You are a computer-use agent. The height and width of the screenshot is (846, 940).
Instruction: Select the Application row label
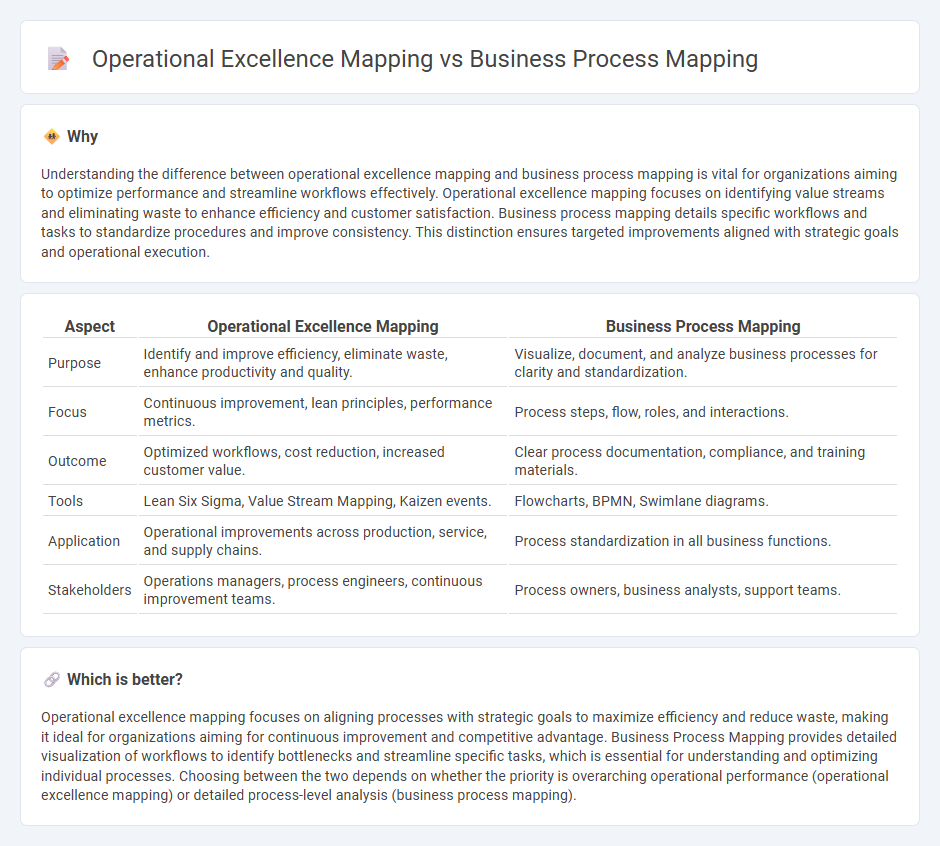point(84,541)
